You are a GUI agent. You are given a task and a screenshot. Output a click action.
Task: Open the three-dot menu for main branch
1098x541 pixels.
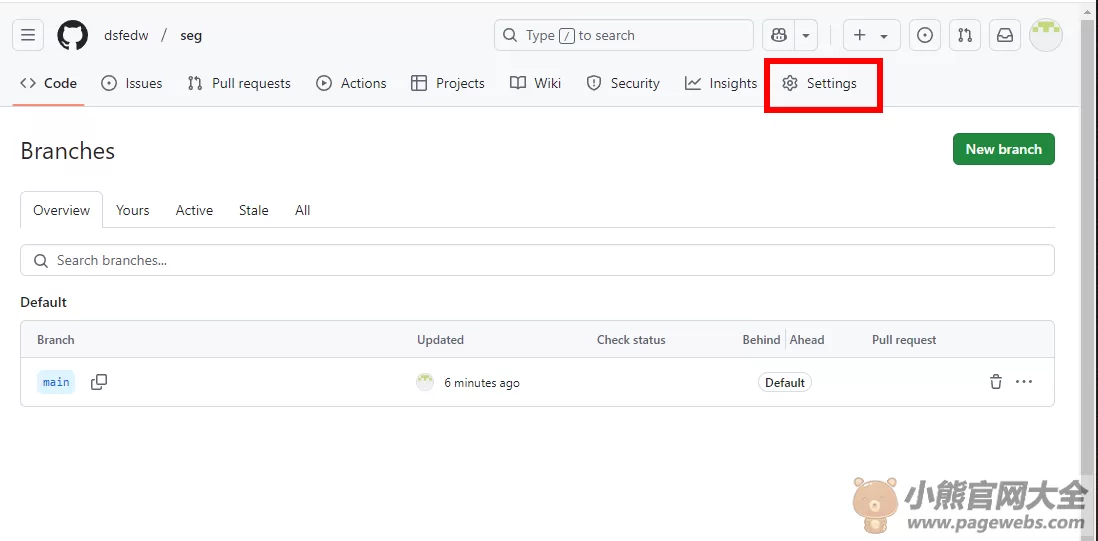click(1024, 382)
